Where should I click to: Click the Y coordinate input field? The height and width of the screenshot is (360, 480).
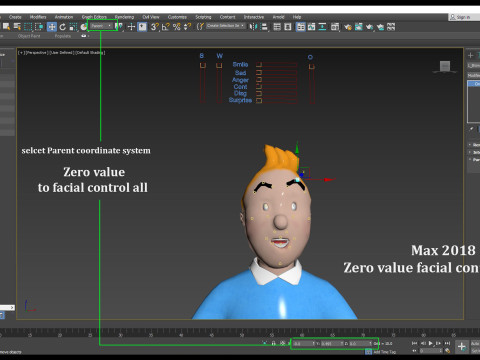(x=332, y=343)
